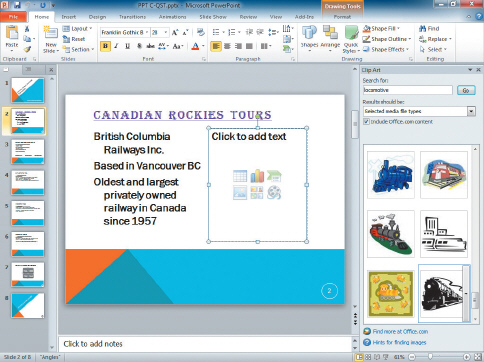Switch to Normal view in status bar
The width and height of the screenshot is (484, 362).
click(x=359, y=357)
